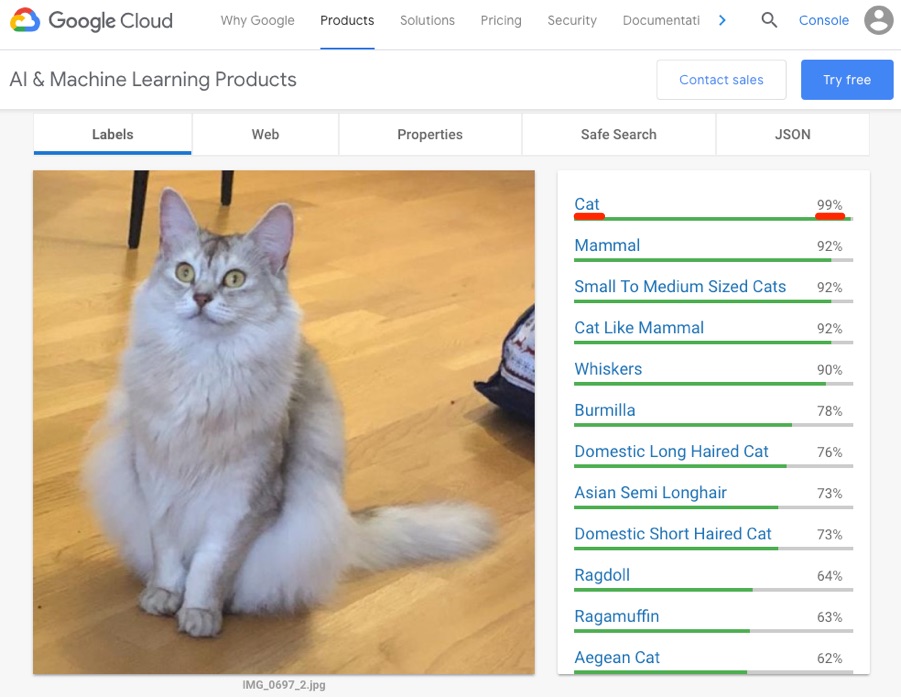Click the Contact sales button
901x697 pixels.
(x=721, y=79)
